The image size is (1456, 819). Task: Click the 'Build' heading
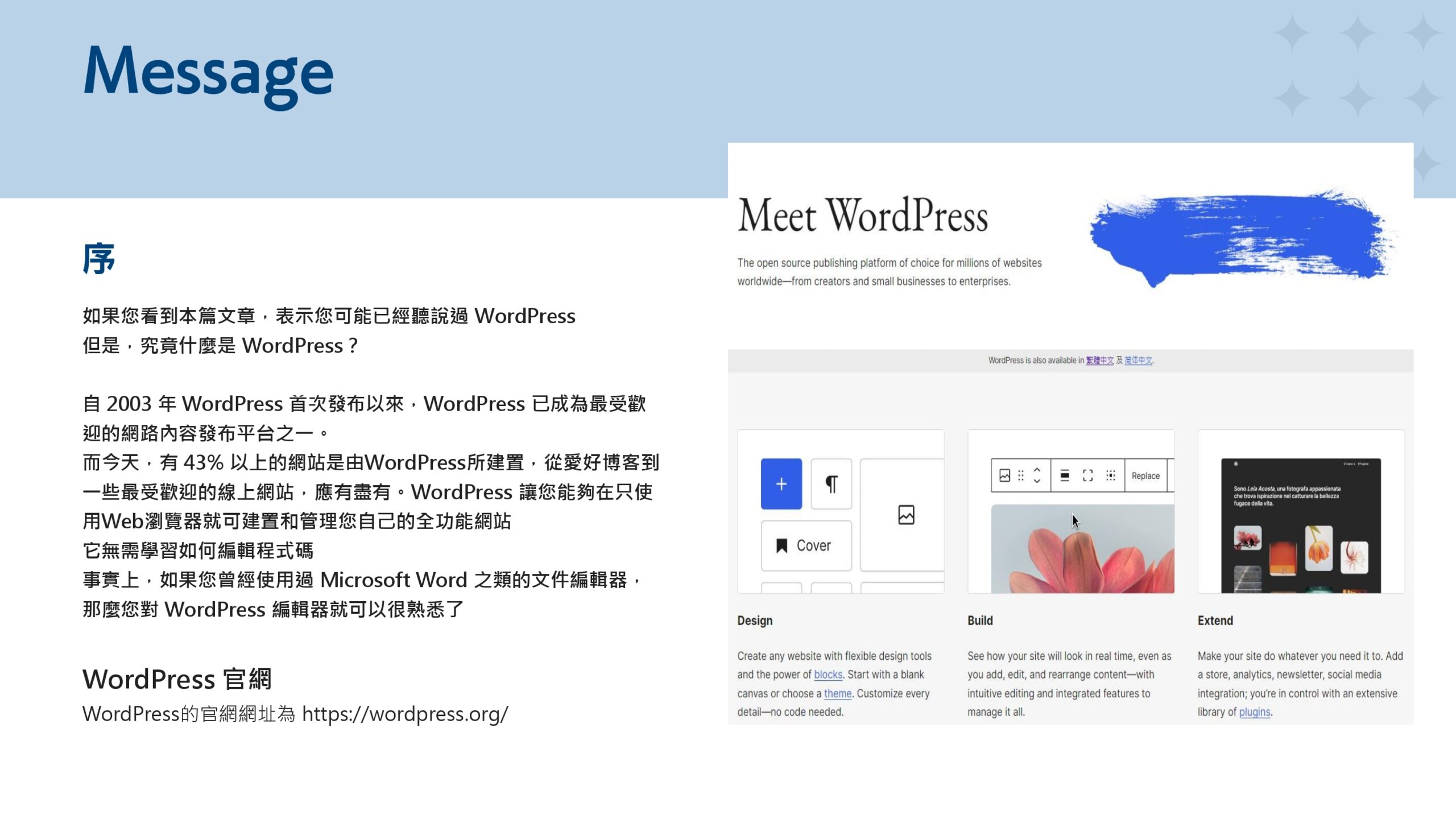click(980, 621)
